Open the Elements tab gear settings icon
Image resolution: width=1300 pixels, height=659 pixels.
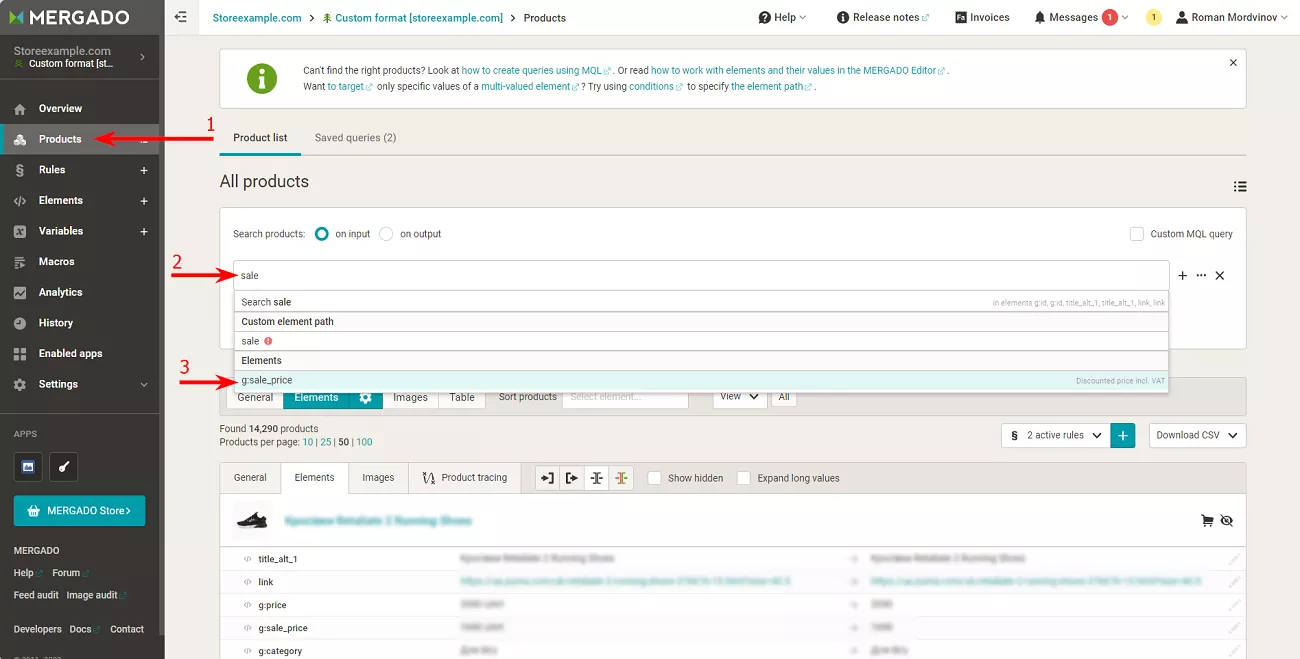point(366,398)
